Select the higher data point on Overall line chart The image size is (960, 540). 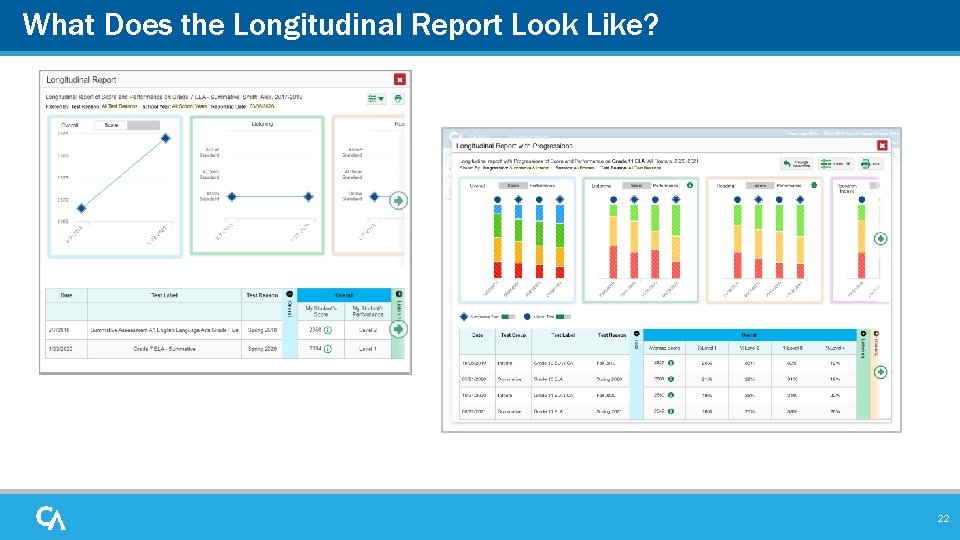(165, 138)
